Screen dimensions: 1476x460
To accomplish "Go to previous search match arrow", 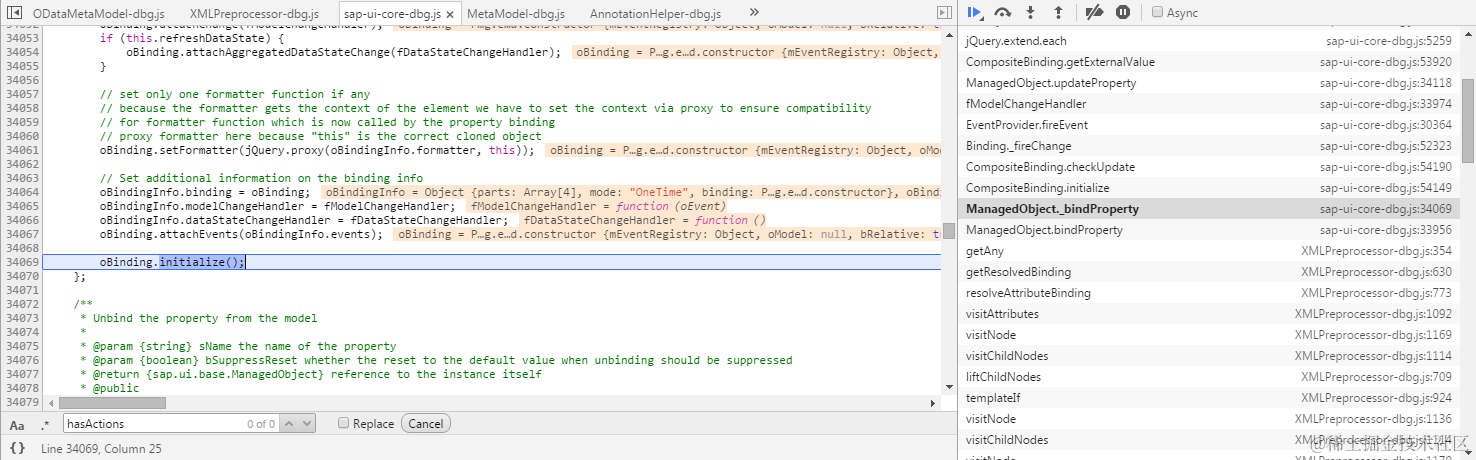I will click(x=290, y=424).
